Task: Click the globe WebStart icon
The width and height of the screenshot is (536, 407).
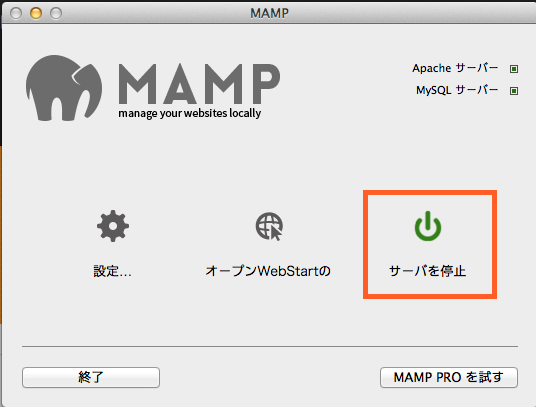Action: pos(269,226)
